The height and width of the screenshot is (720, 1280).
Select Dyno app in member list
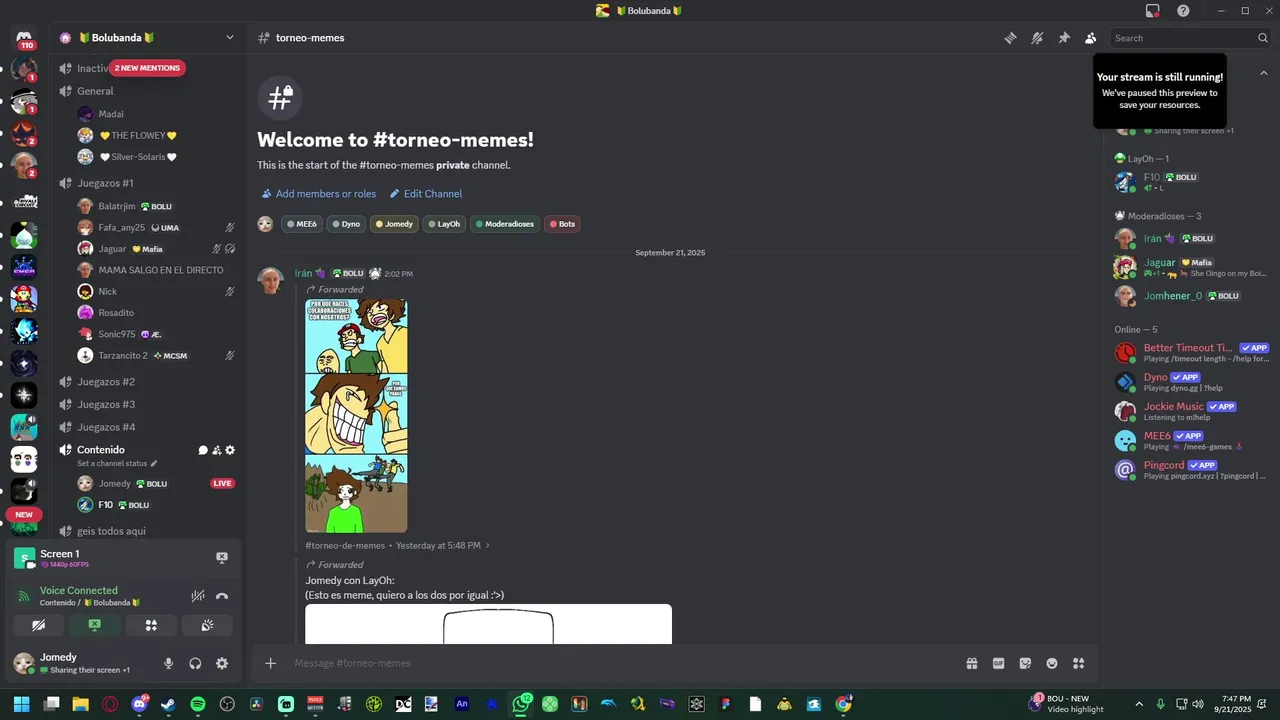coord(1190,382)
